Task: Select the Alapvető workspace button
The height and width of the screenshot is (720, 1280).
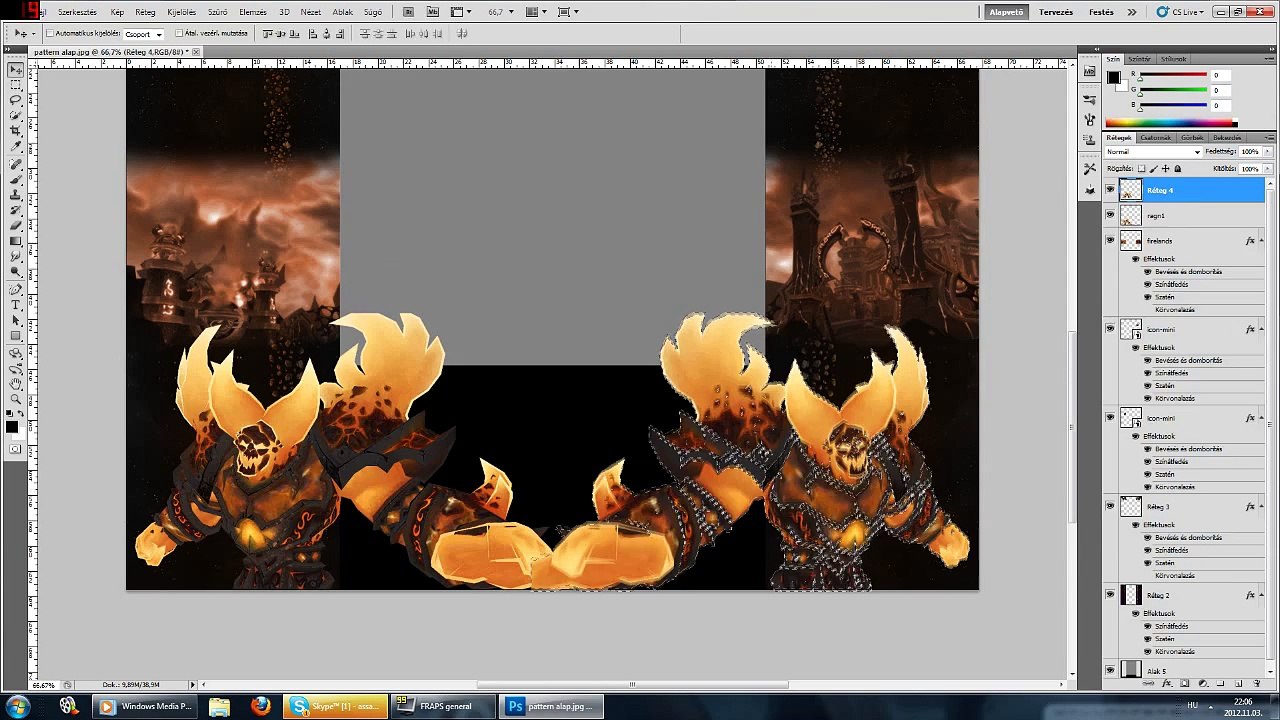Action: pyautogui.click(x=1006, y=12)
